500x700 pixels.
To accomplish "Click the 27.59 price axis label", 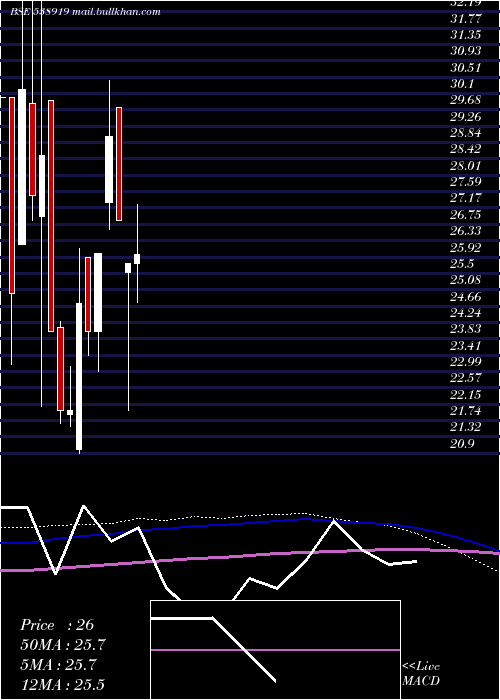I will (467, 182).
